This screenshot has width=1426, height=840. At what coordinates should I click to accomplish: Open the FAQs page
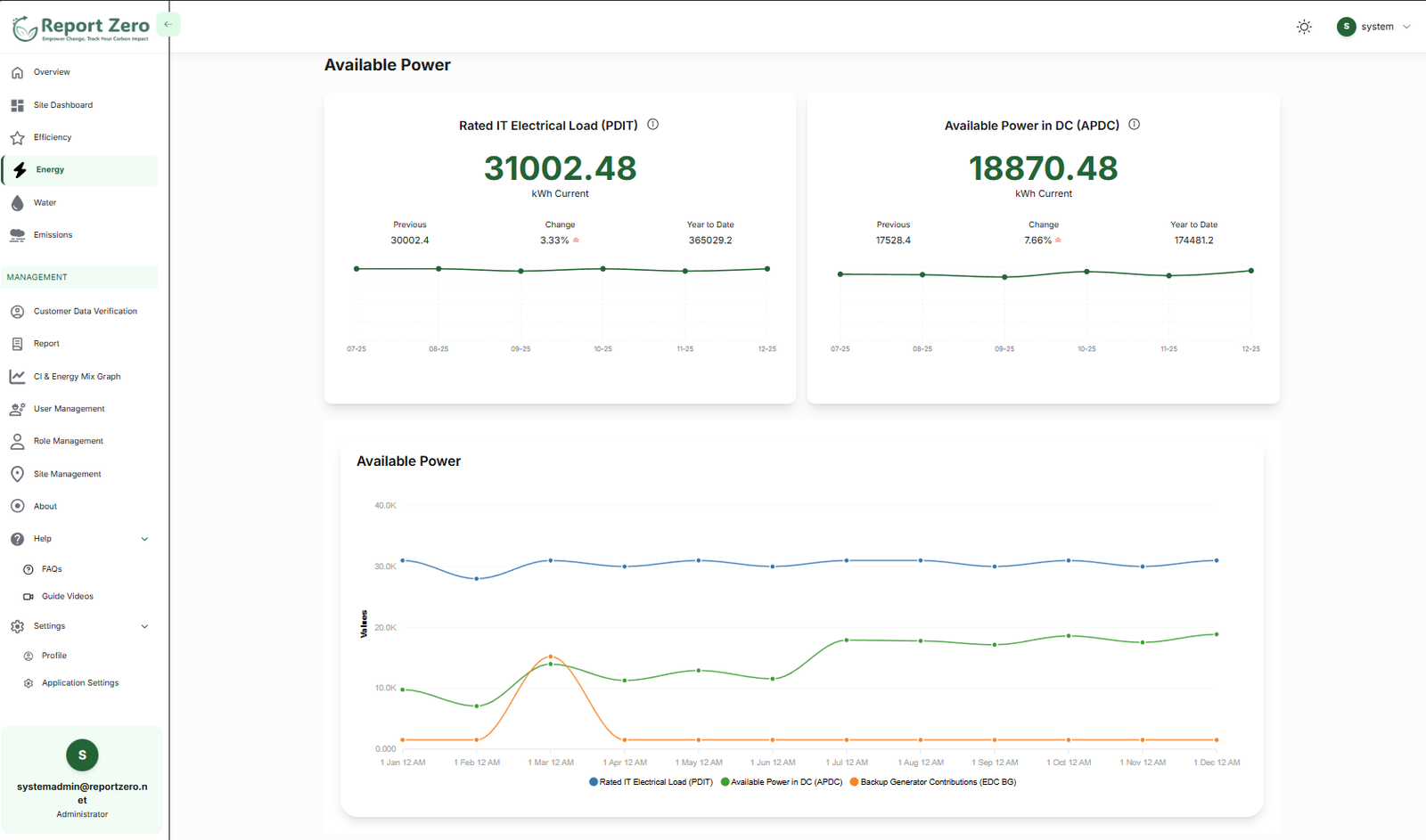click(52, 569)
